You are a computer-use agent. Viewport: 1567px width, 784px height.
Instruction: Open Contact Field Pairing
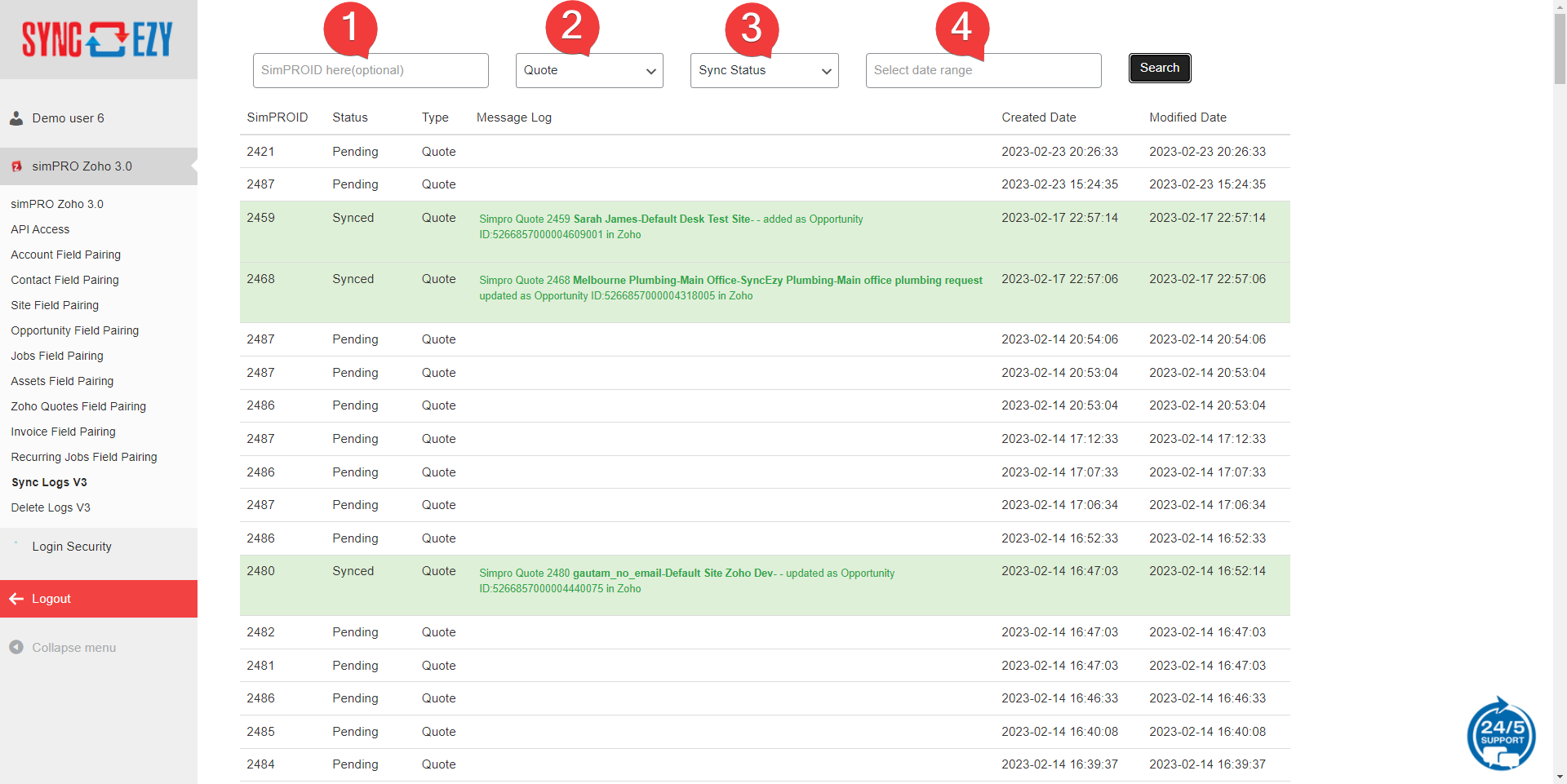tap(64, 280)
